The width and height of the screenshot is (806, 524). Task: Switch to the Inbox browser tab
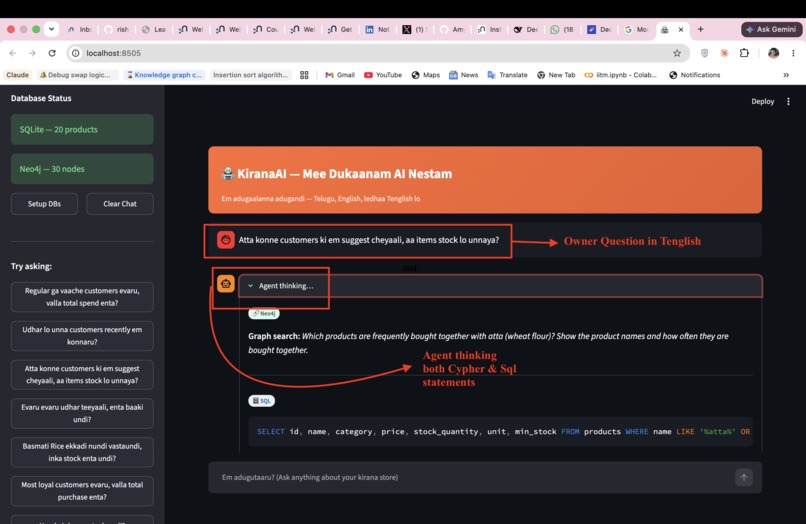coord(79,29)
